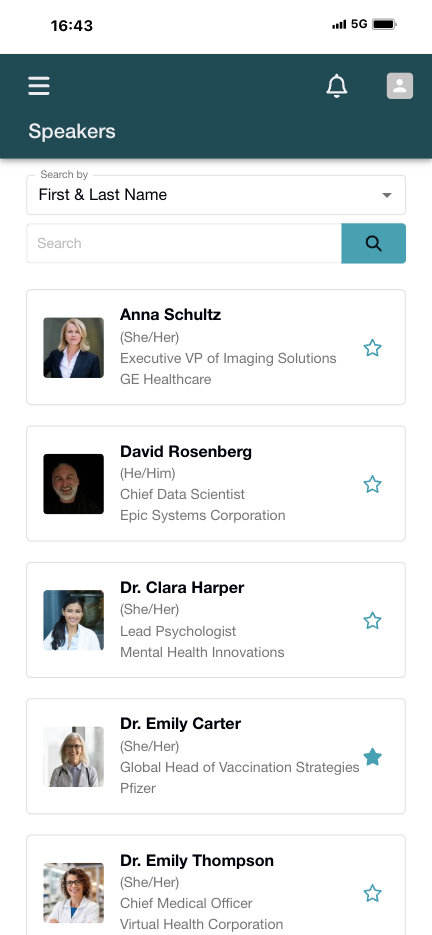Expand the Search by dropdown arrow
Screen dimensions: 432x935
[387, 195]
